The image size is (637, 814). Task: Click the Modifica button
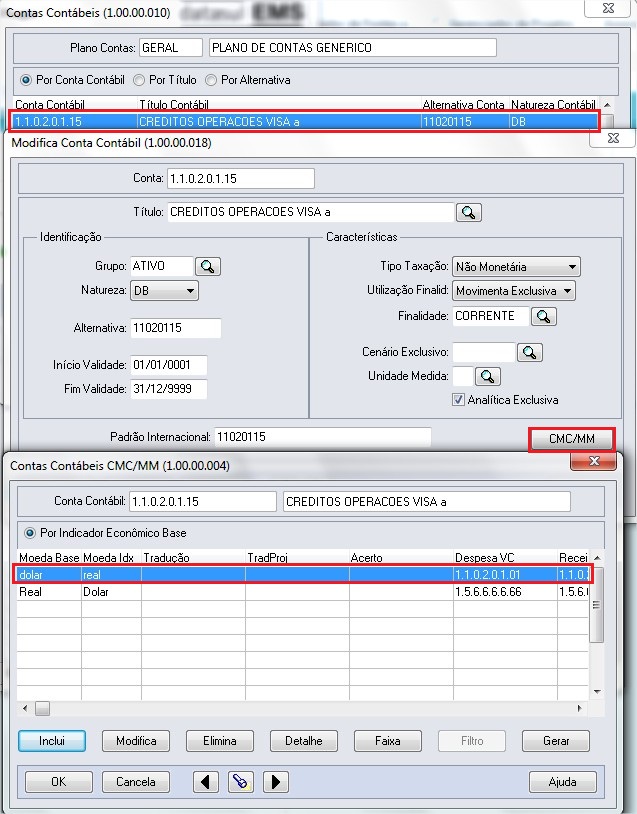click(x=136, y=741)
